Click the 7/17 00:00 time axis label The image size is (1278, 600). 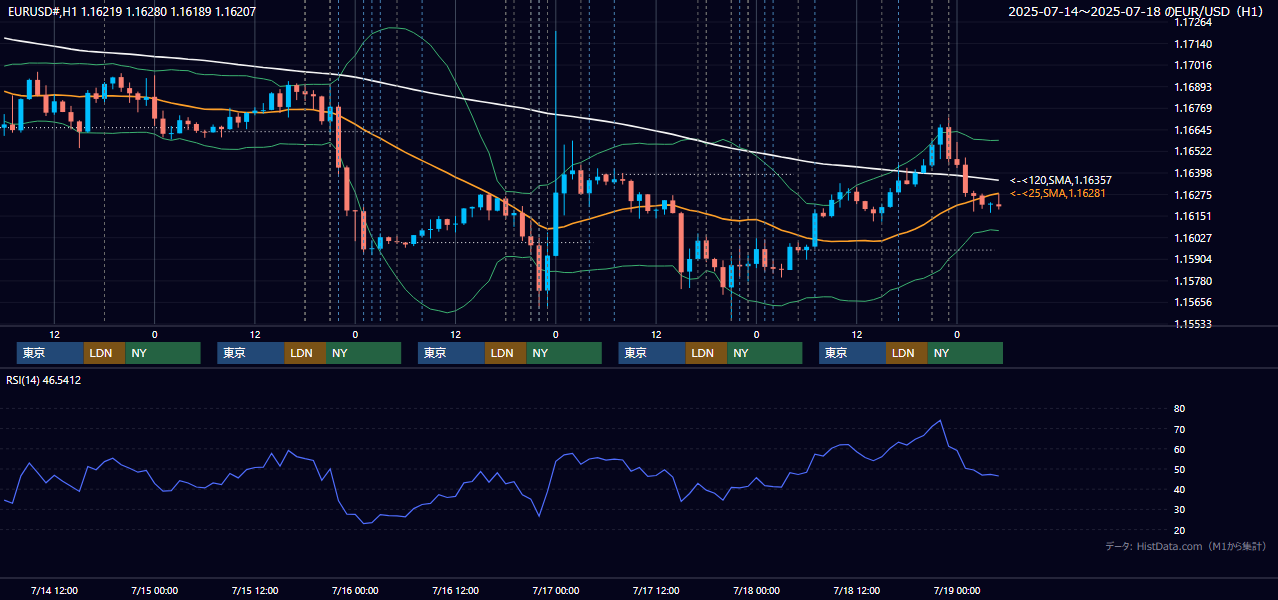555,590
